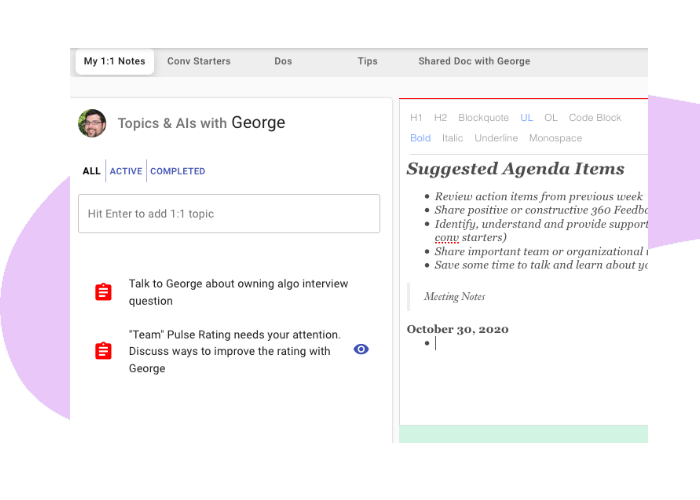Toggle Underline text style
The image size is (700, 500).
click(x=496, y=138)
